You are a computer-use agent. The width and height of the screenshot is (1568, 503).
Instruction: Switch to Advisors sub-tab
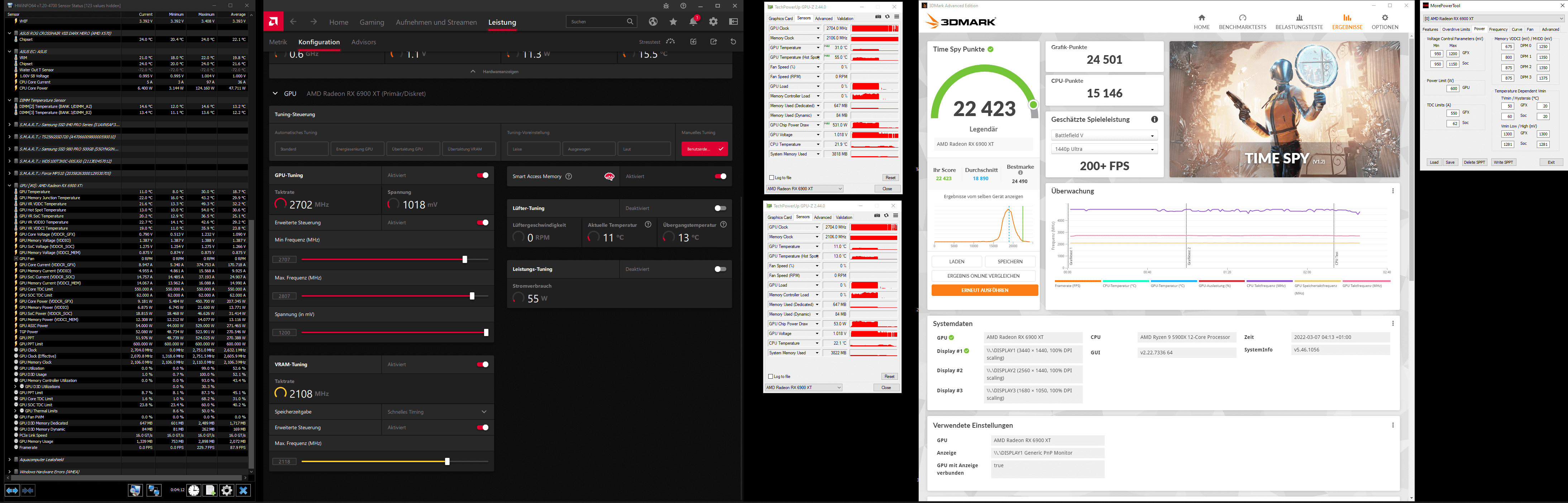pos(364,42)
